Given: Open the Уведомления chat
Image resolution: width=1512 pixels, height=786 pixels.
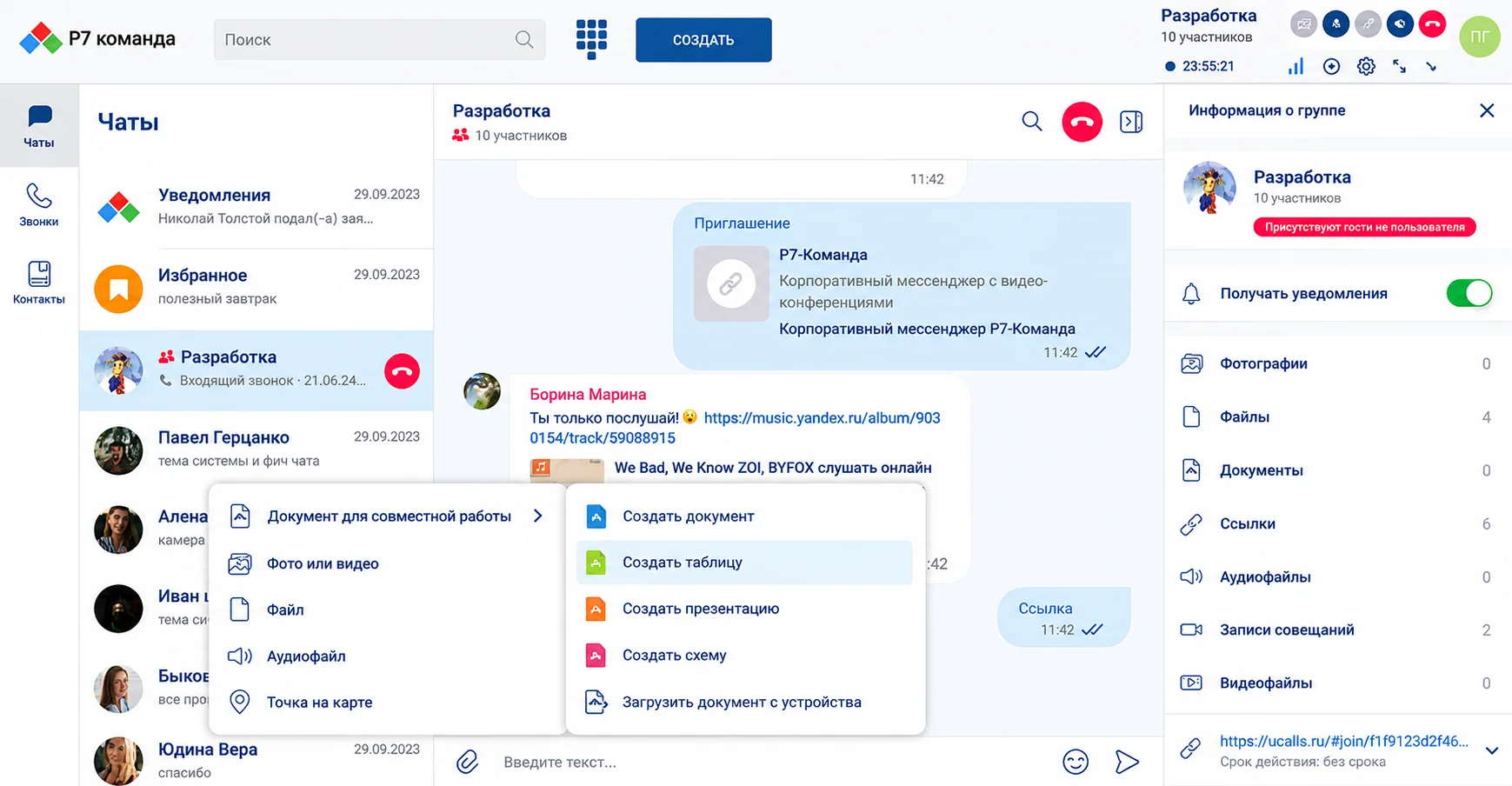Looking at the screenshot, I should 256,209.
